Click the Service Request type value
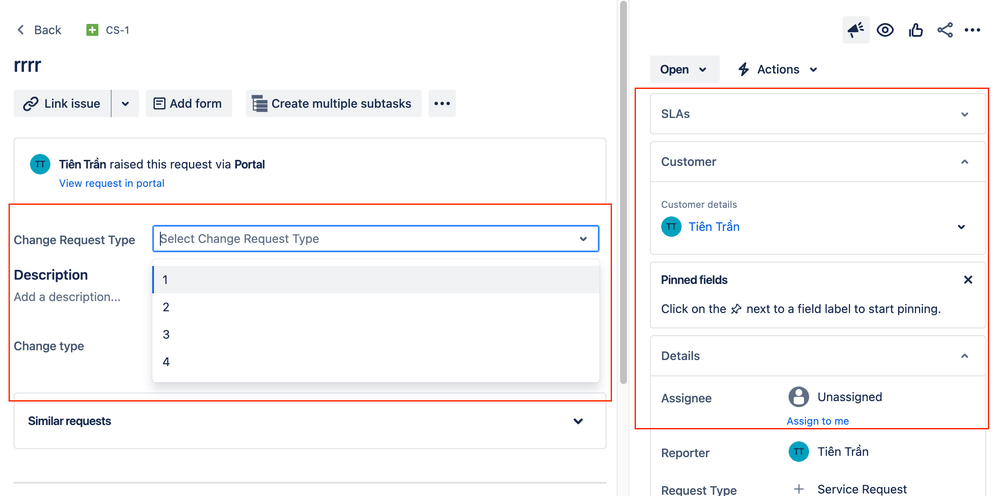This screenshot has width=999, height=496. pyautogui.click(x=862, y=489)
